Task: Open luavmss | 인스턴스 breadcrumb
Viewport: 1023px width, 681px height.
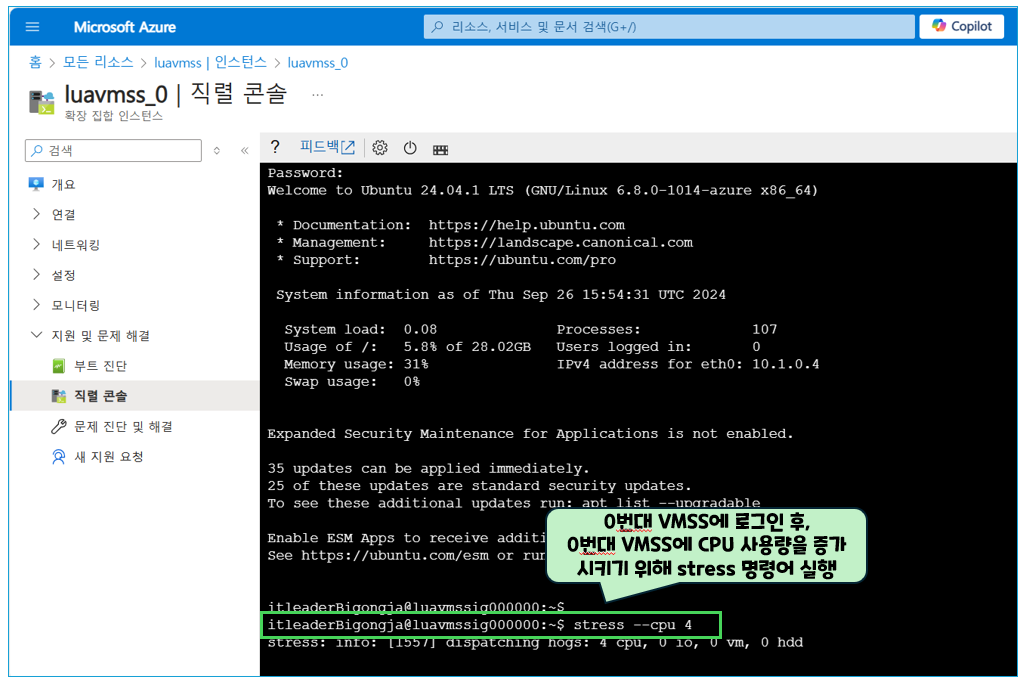Action: point(210,62)
